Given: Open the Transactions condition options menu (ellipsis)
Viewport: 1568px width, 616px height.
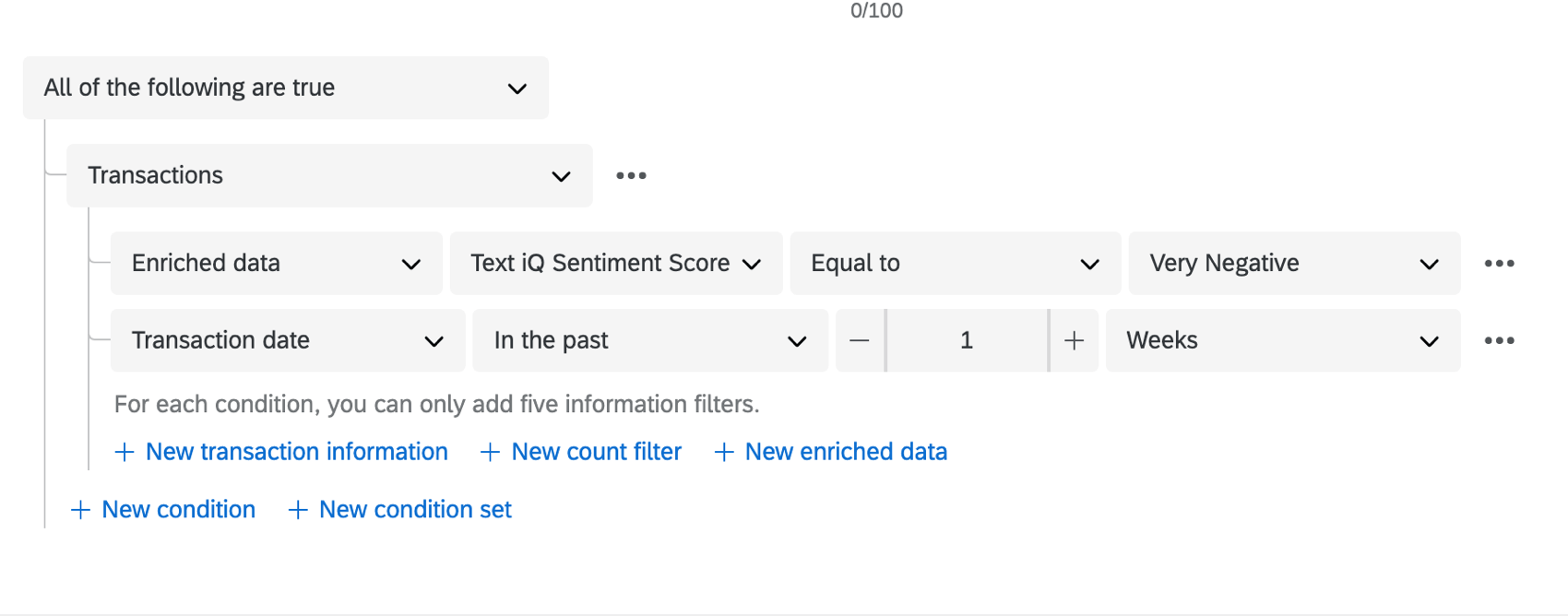Looking at the screenshot, I should 632,175.
